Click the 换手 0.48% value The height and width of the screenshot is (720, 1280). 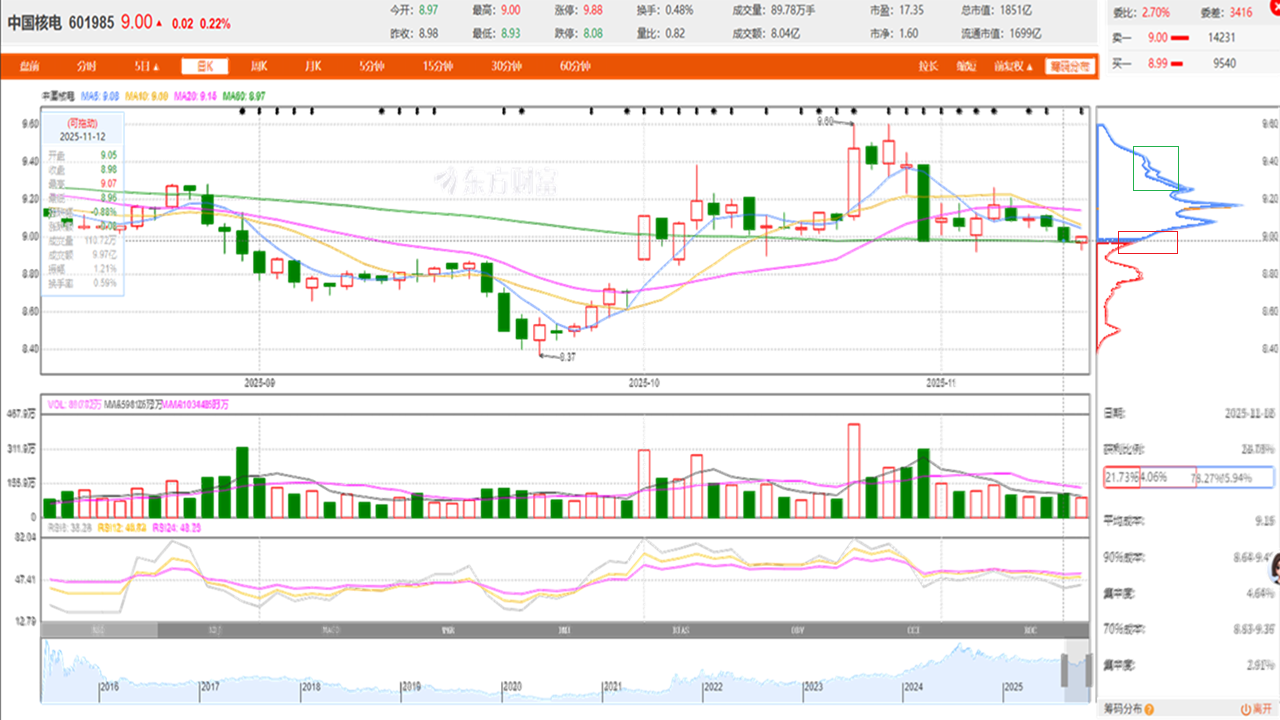click(x=678, y=9)
